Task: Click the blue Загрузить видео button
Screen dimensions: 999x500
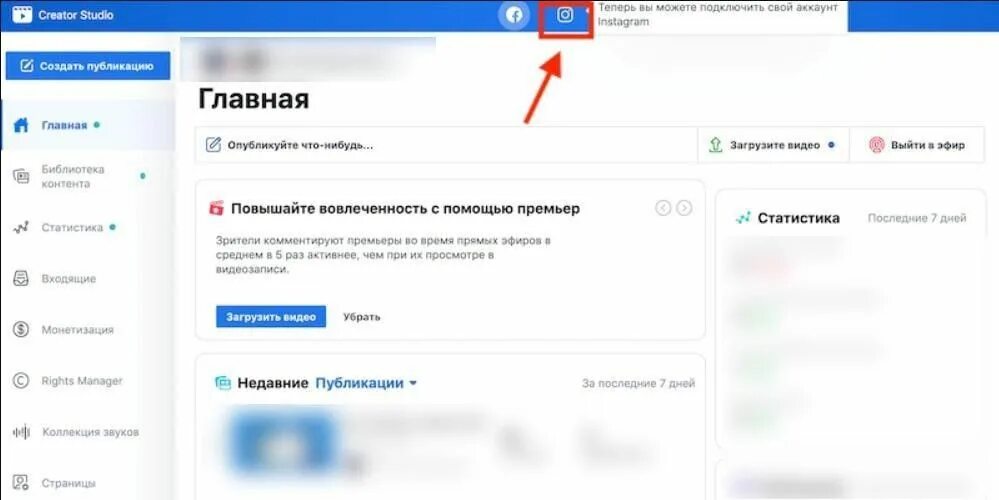Action: point(271,317)
